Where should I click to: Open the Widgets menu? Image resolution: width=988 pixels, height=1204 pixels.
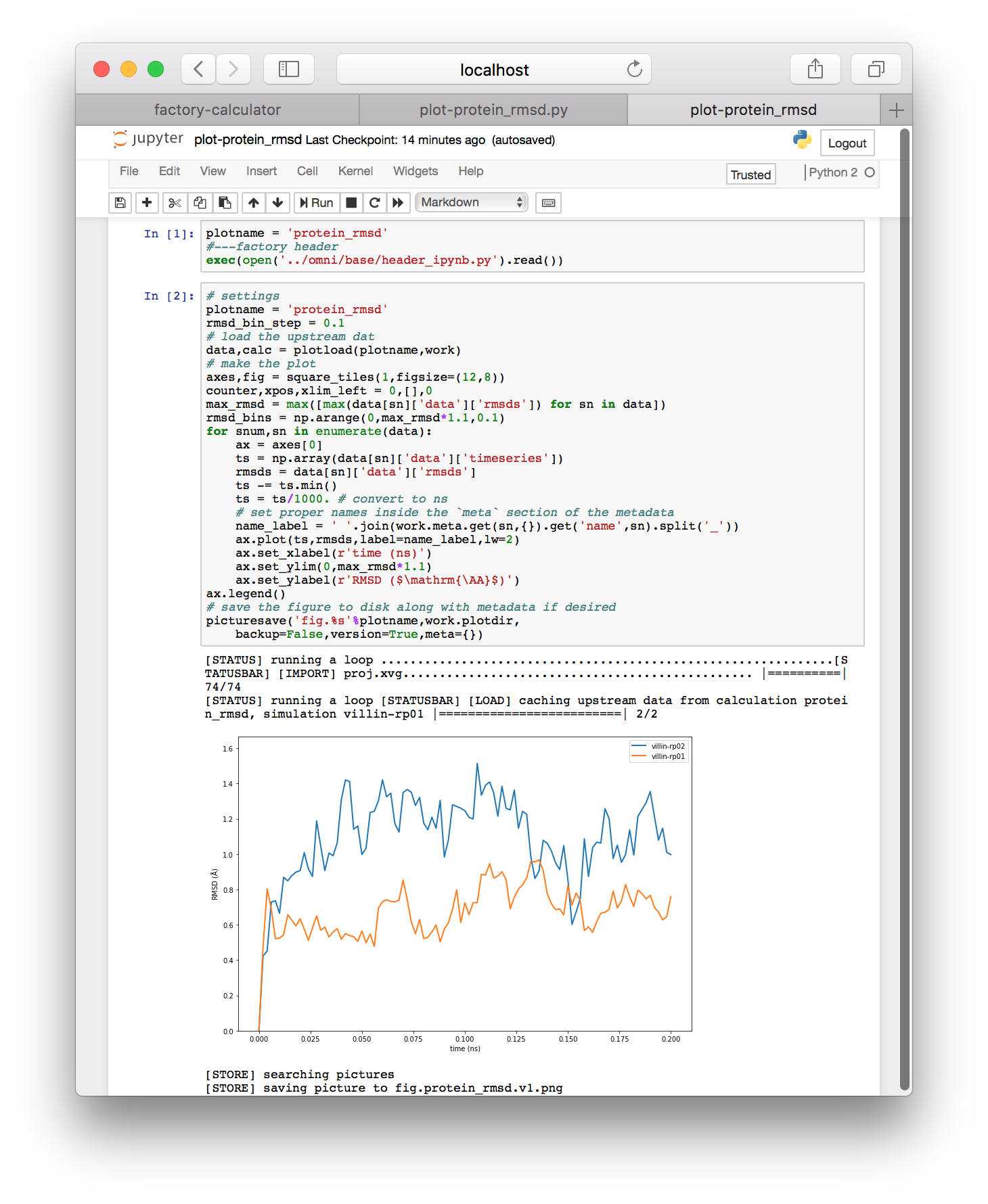click(x=416, y=171)
